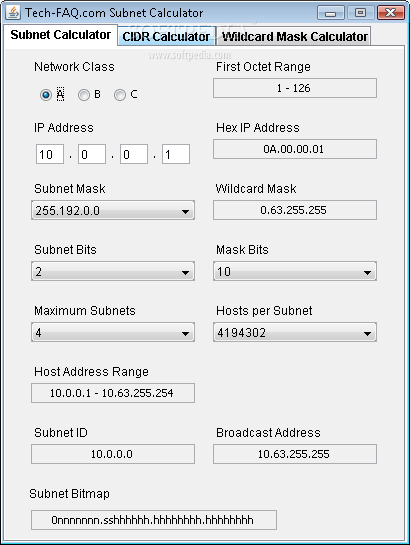The height and width of the screenshot is (545, 410).
Task: Click the First Octet Range label
Action: 263,67
